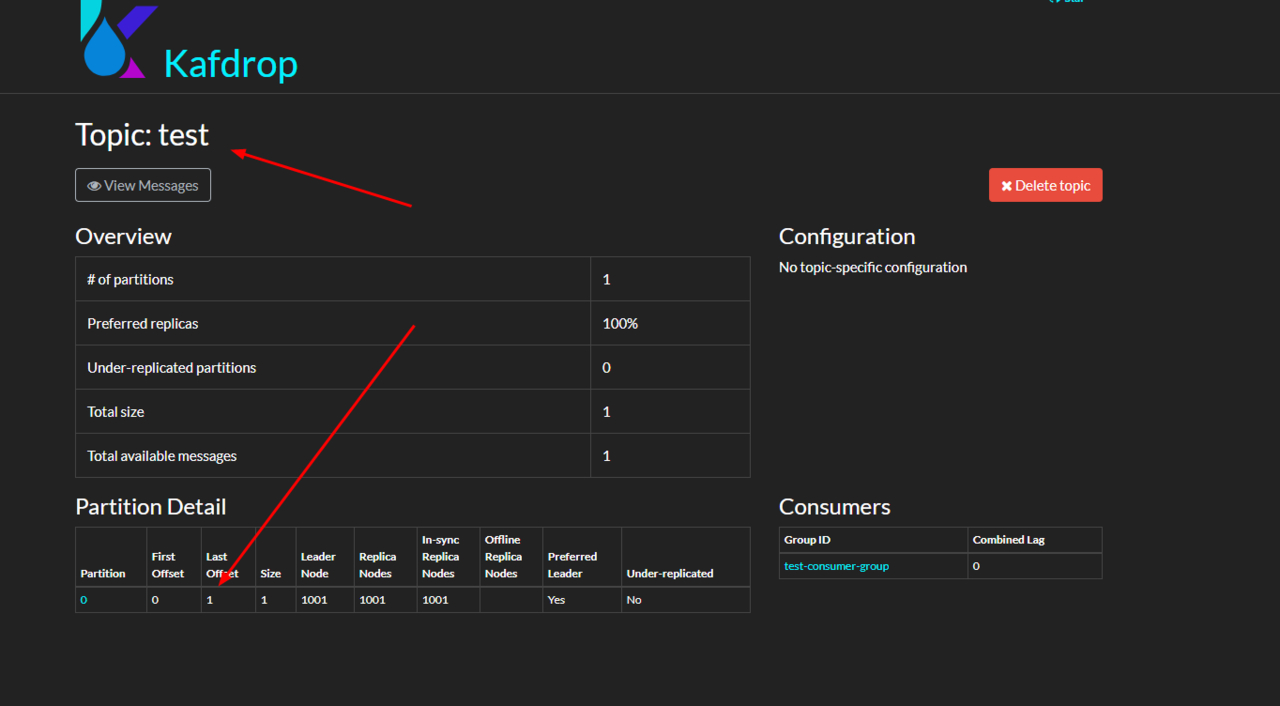1280x706 pixels.
Task: Click the View Messages button
Action: click(x=143, y=185)
